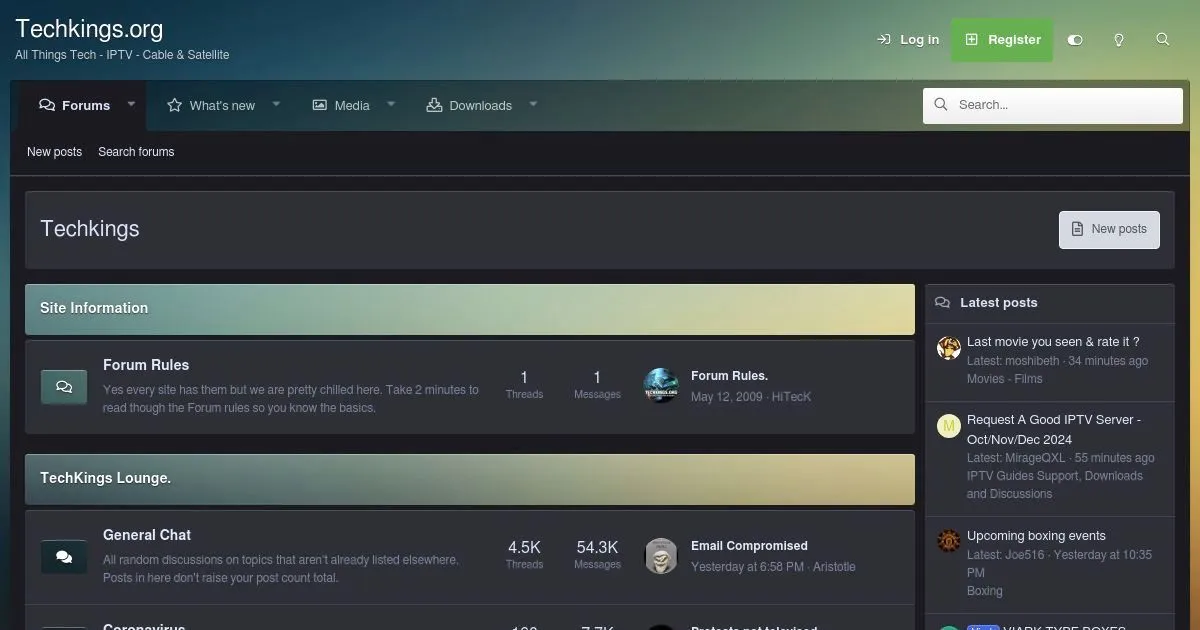Focus the Search input field
This screenshot has width=1200, height=630.
pos(1053,105)
